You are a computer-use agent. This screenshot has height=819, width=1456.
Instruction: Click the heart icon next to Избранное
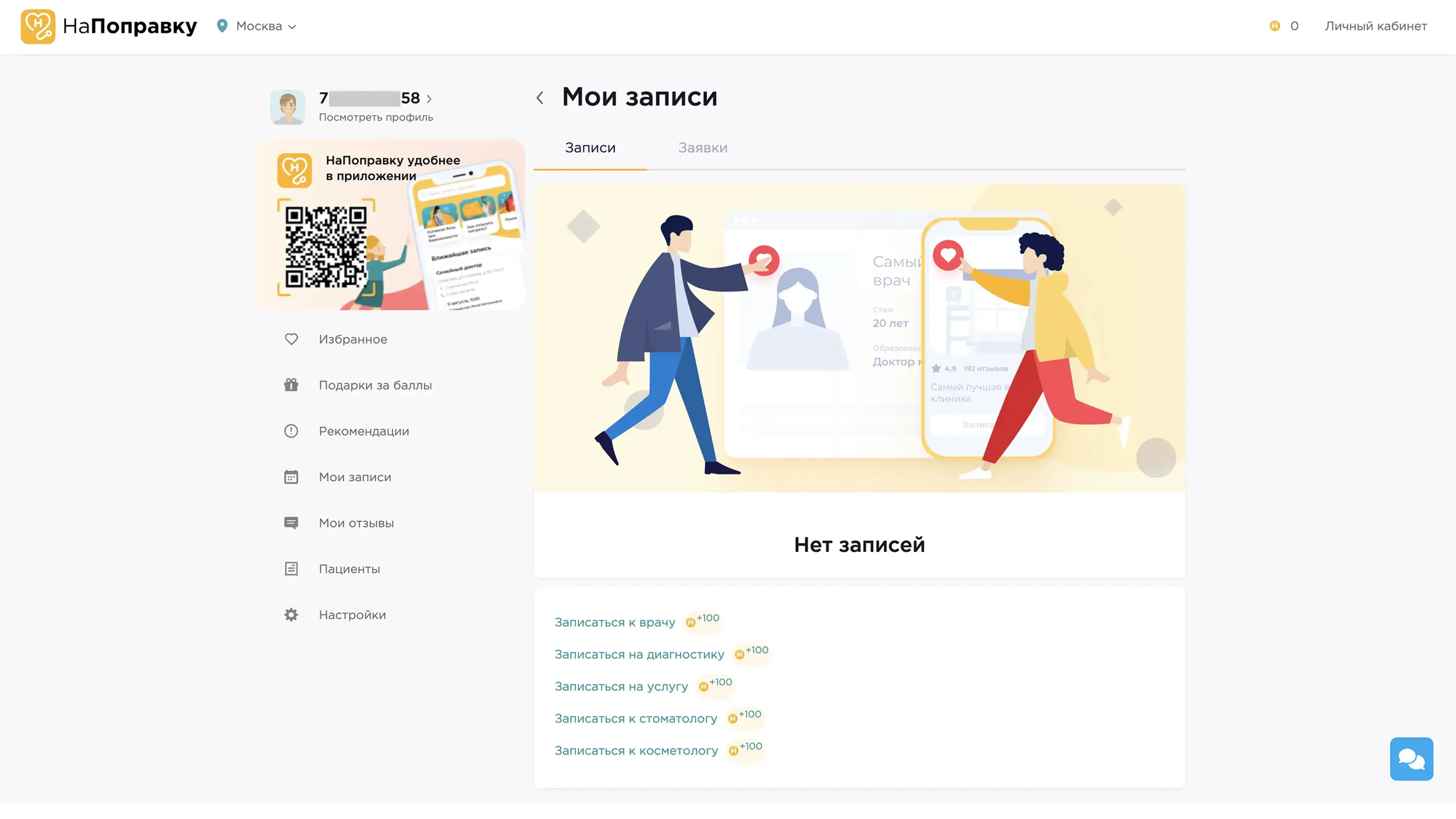click(x=291, y=339)
